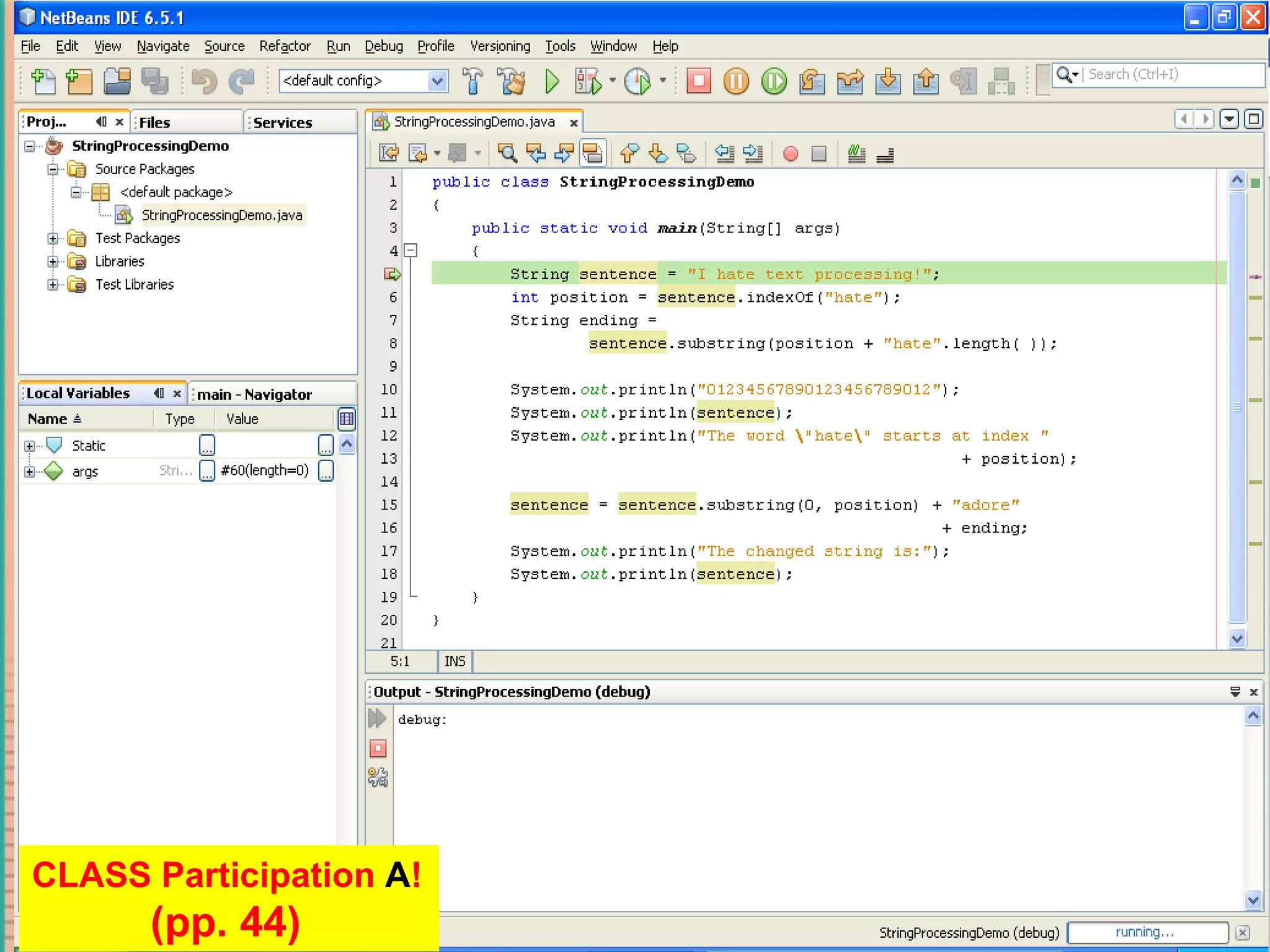Collapse the default package node

pos(76,192)
